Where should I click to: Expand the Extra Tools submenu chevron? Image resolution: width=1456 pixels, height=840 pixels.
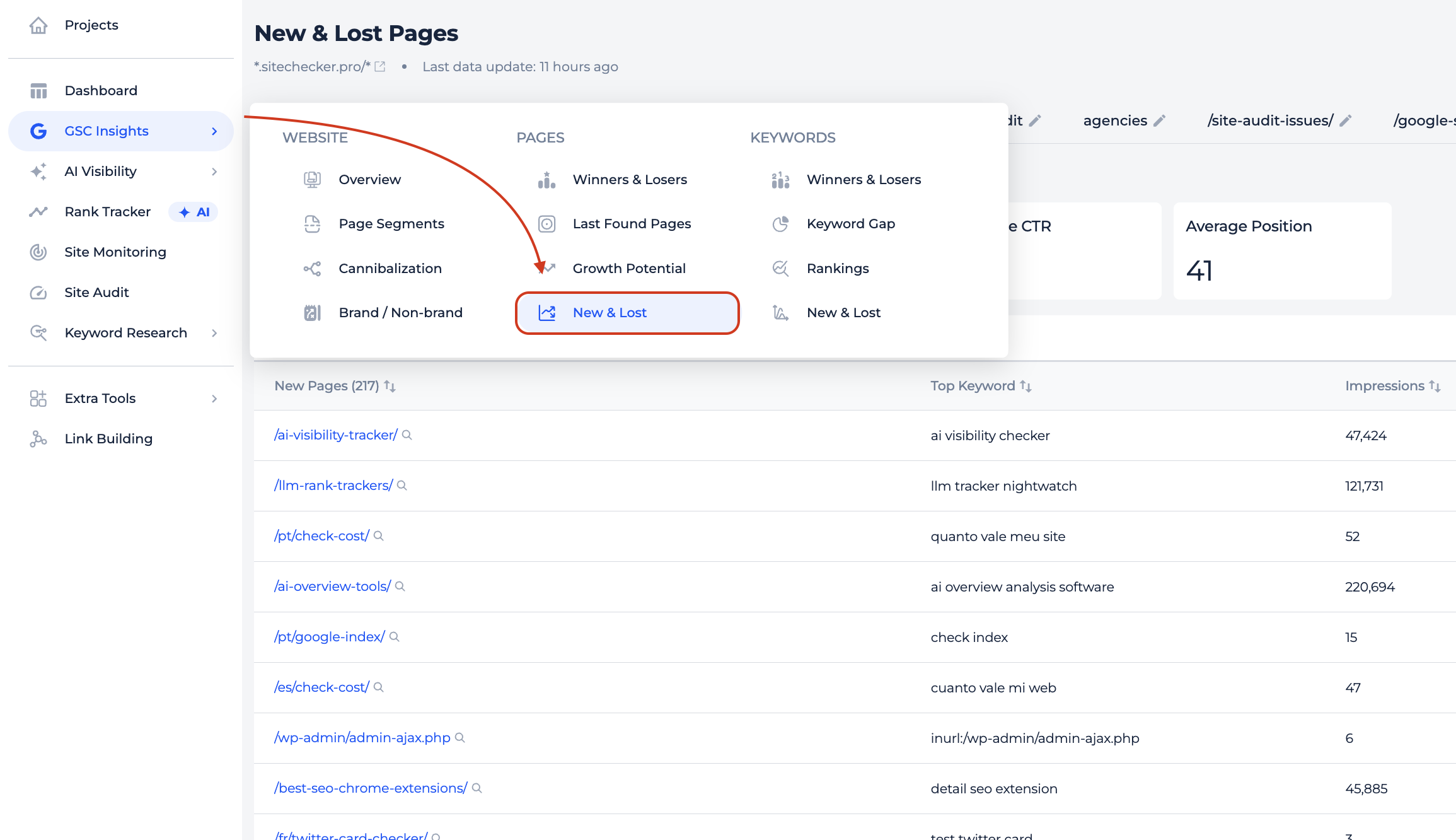coord(214,399)
